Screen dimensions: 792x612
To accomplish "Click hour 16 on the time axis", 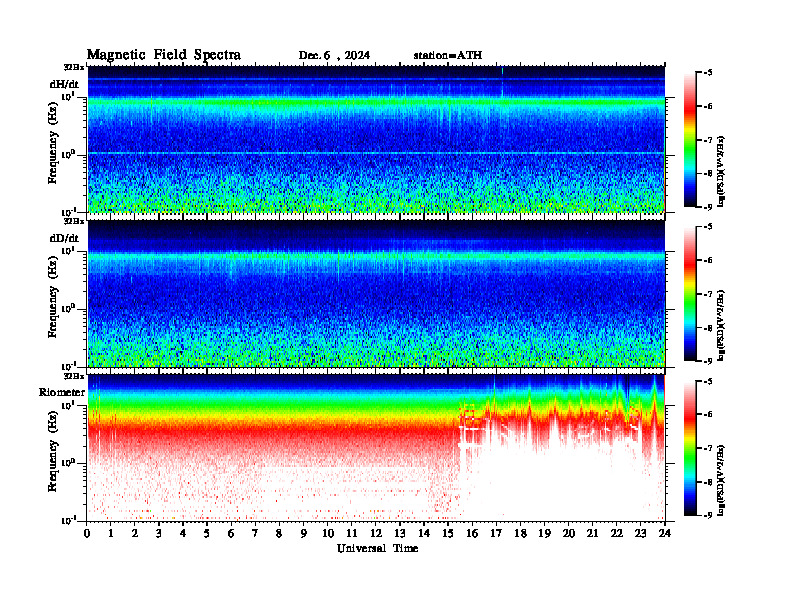I will [x=472, y=534].
